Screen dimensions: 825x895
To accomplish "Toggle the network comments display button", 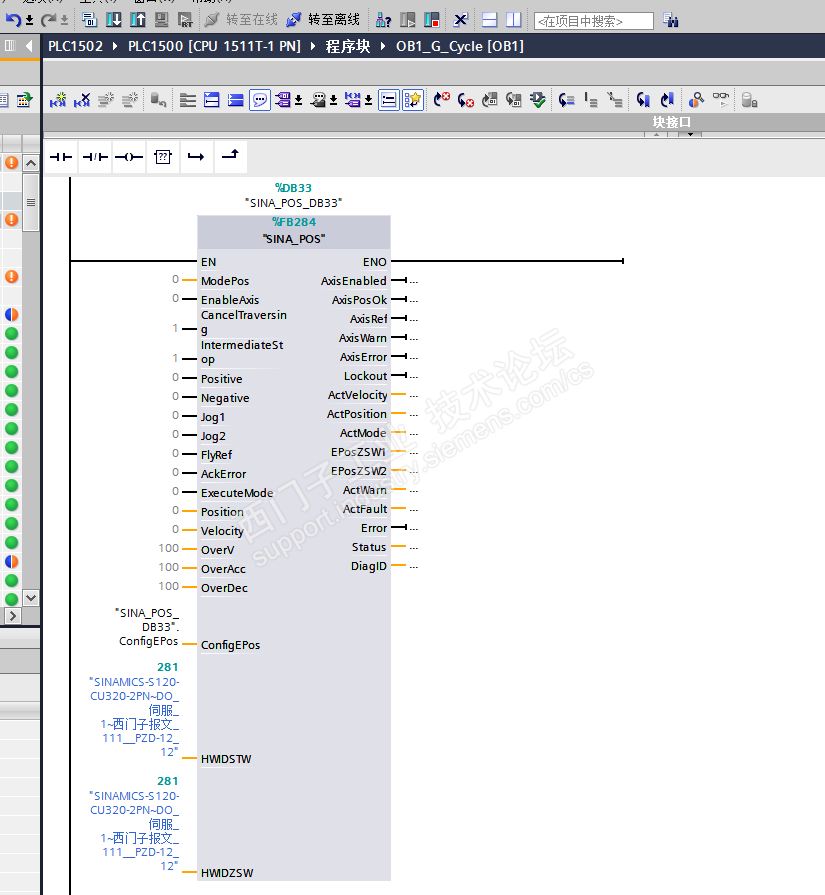I will pos(260,100).
